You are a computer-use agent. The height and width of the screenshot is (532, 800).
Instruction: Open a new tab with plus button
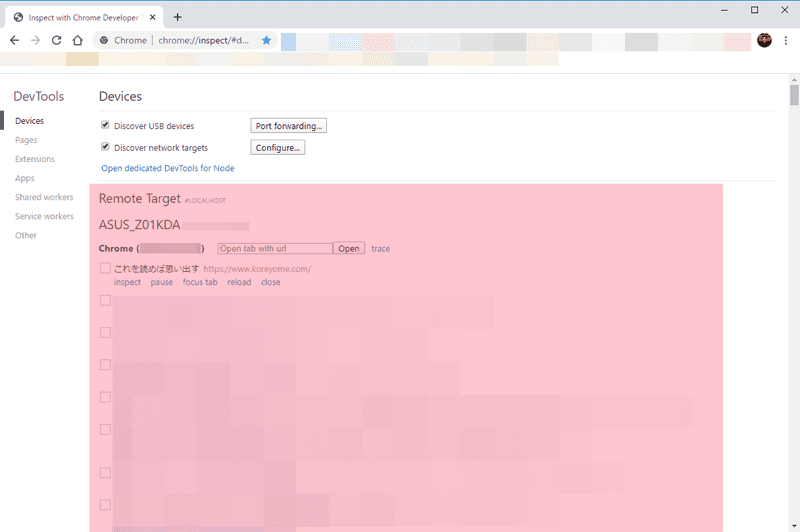178,17
